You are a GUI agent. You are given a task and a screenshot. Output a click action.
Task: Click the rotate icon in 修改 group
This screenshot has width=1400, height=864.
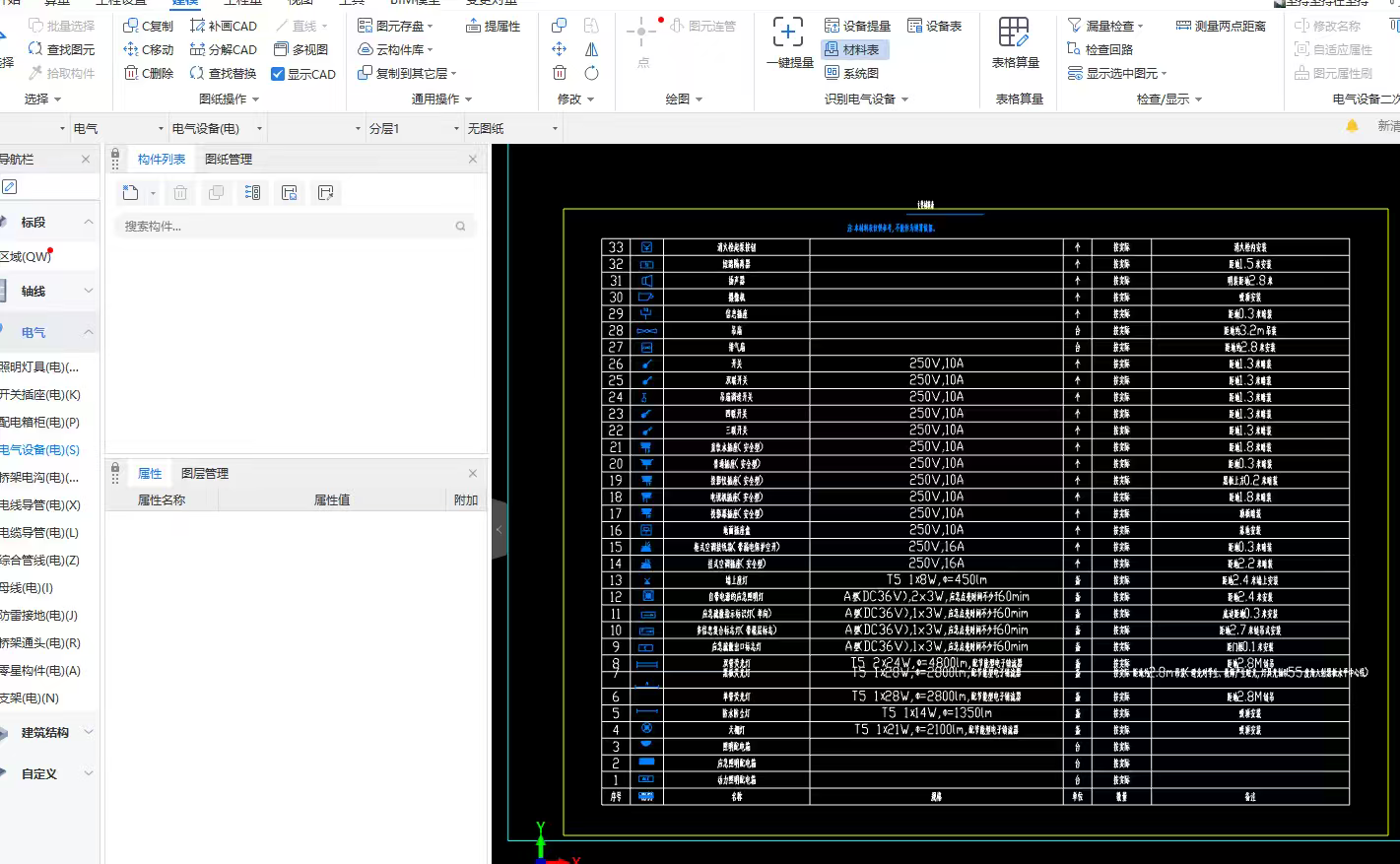591,73
